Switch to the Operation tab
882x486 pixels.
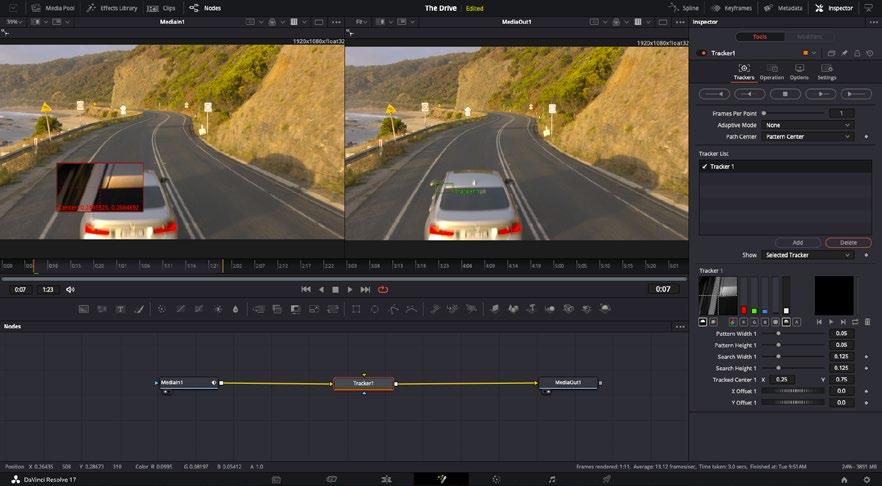pyautogui.click(x=771, y=71)
